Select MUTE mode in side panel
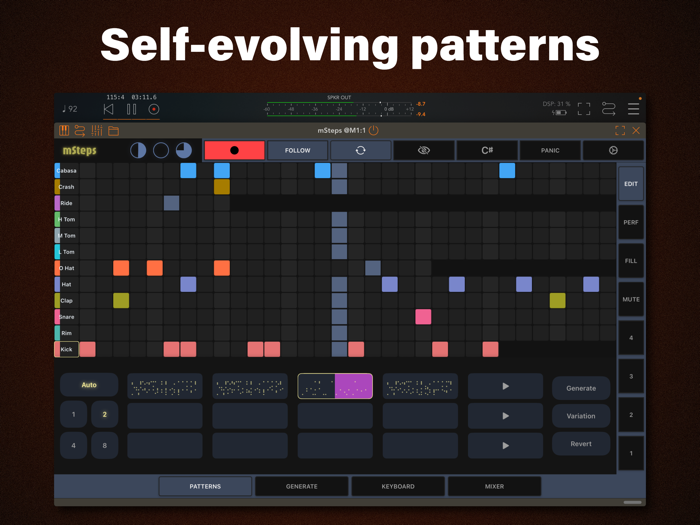This screenshot has height=525, width=700. click(631, 299)
